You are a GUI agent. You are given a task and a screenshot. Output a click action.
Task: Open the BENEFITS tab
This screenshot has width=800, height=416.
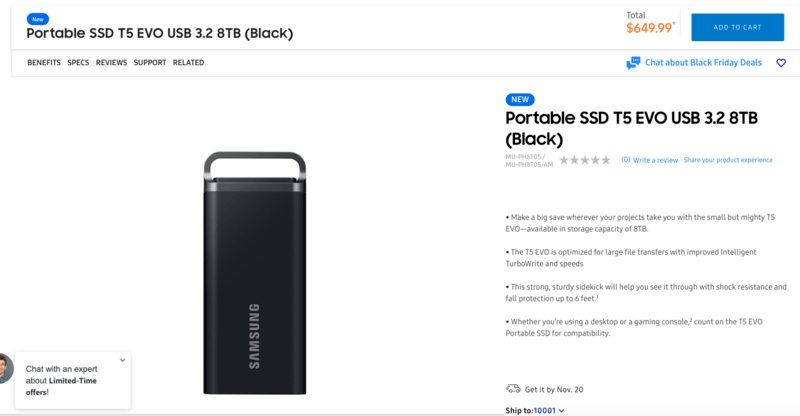point(44,62)
